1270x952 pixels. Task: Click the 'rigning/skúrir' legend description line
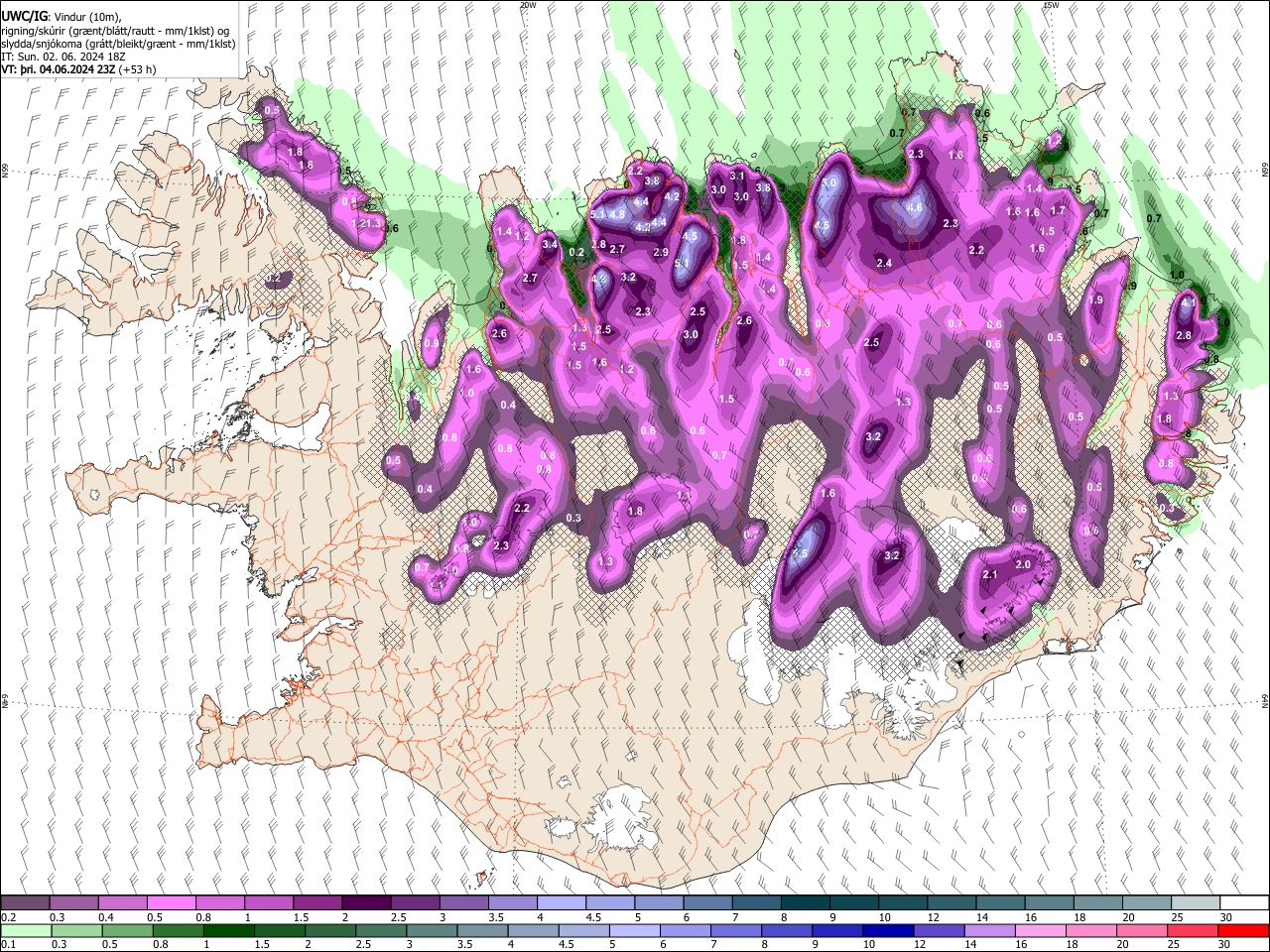117,30
